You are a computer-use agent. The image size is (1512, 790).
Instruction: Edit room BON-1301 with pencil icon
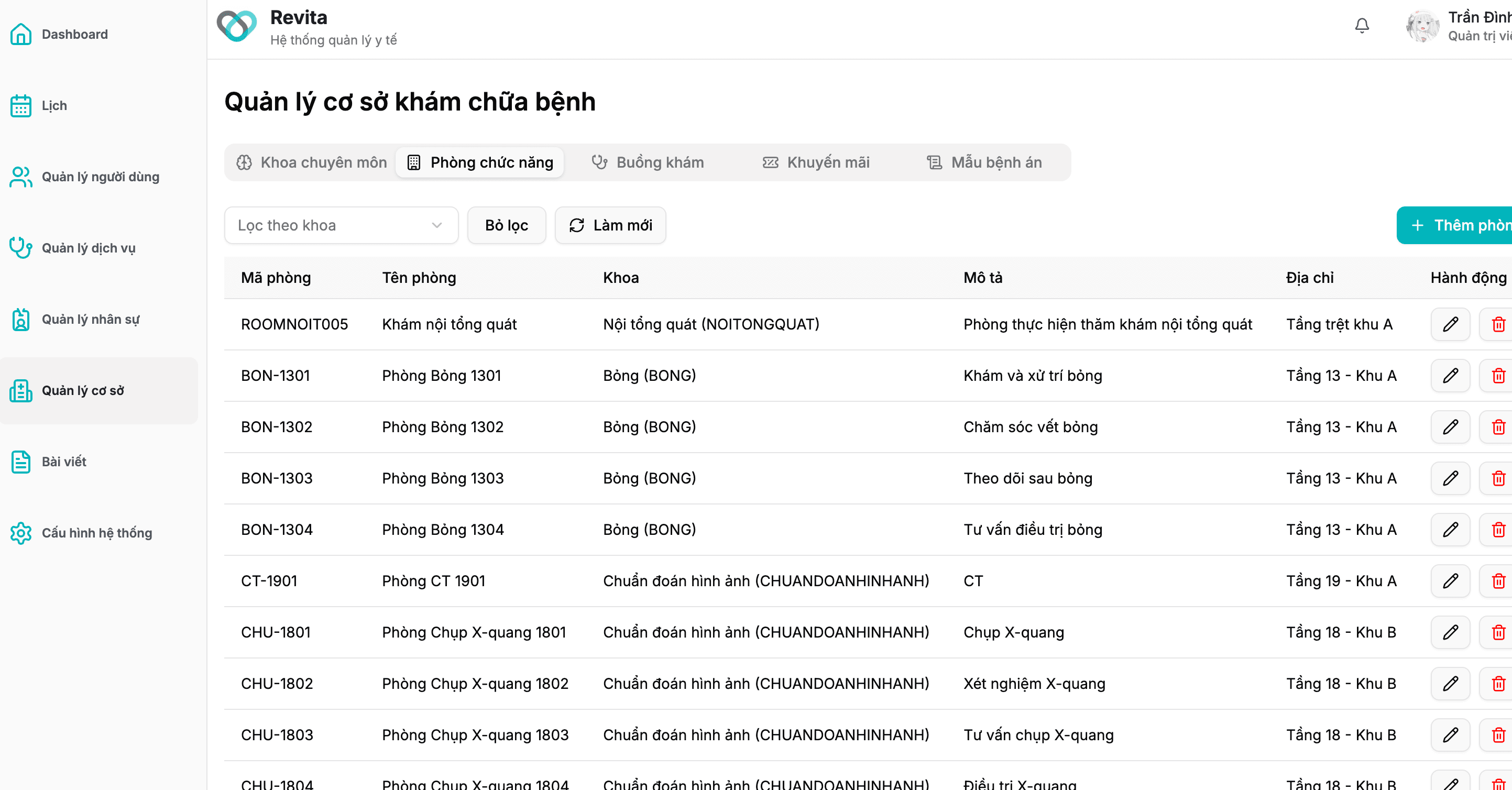1450,376
